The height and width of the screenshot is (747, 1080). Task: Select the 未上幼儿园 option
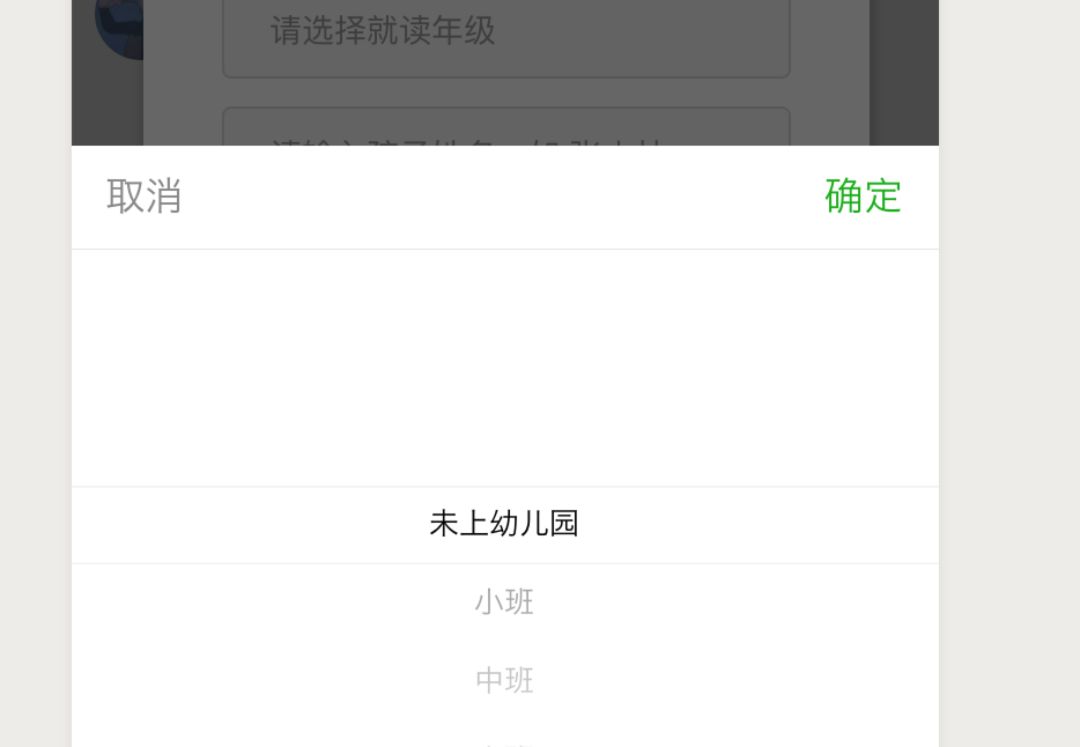(504, 524)
